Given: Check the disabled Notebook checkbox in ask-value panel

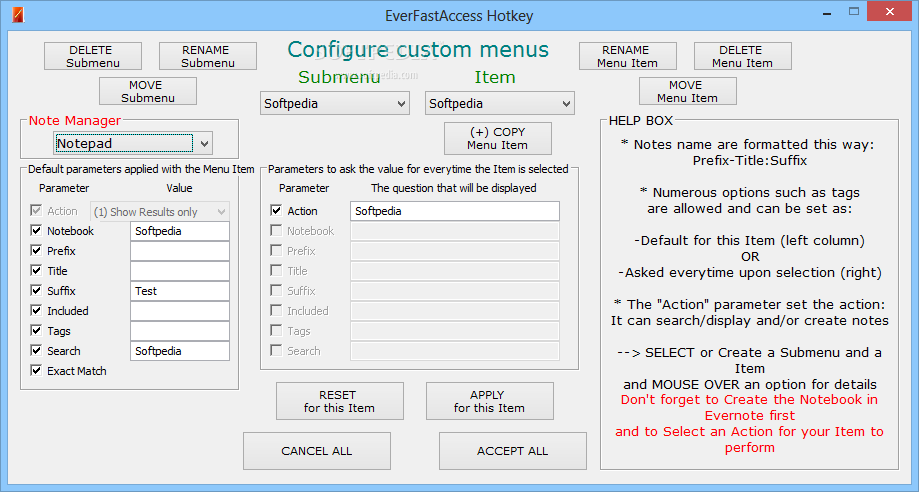Looking at the screenshot, I should pyautogui.click(x=276, y=230).
